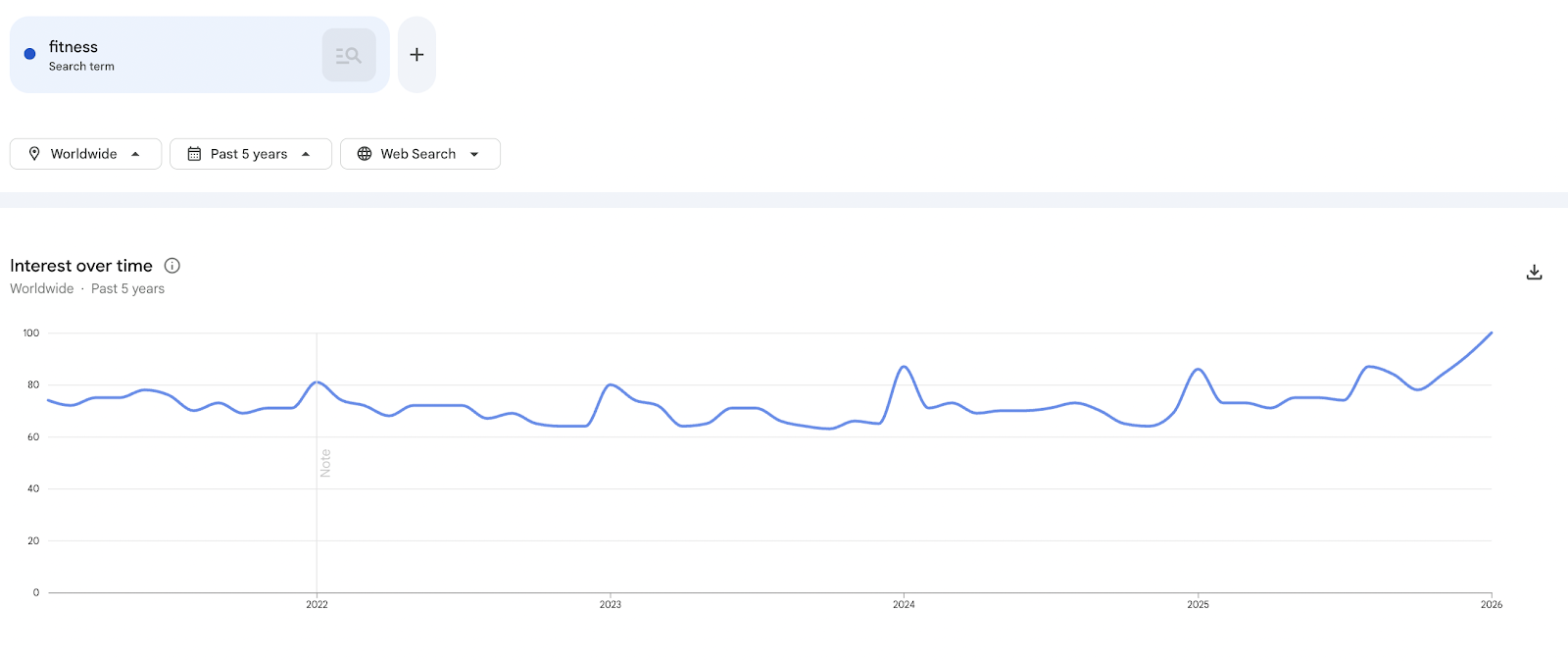Expand the Web Search type dropdown arrow
This screenshot has height=662, width=1568.
474,154
